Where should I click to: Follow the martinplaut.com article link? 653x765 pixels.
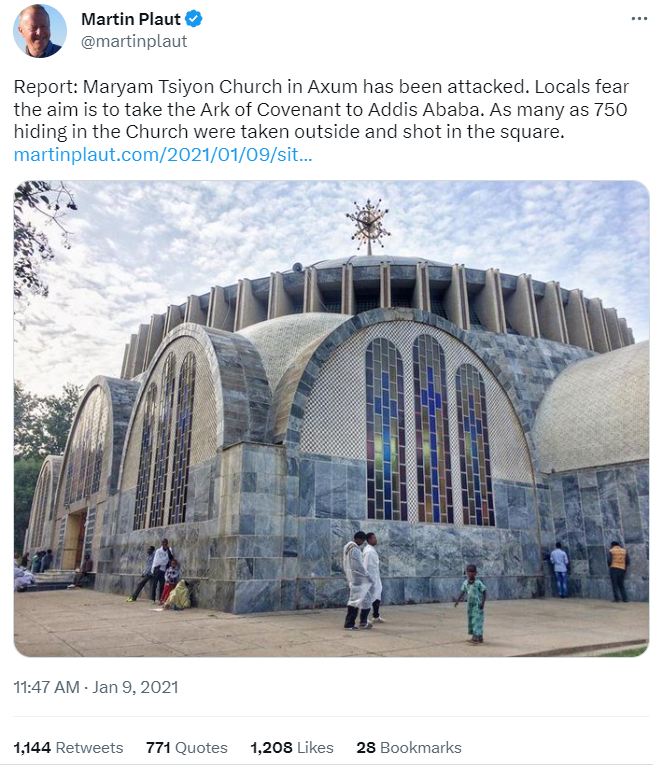point(163,155)
